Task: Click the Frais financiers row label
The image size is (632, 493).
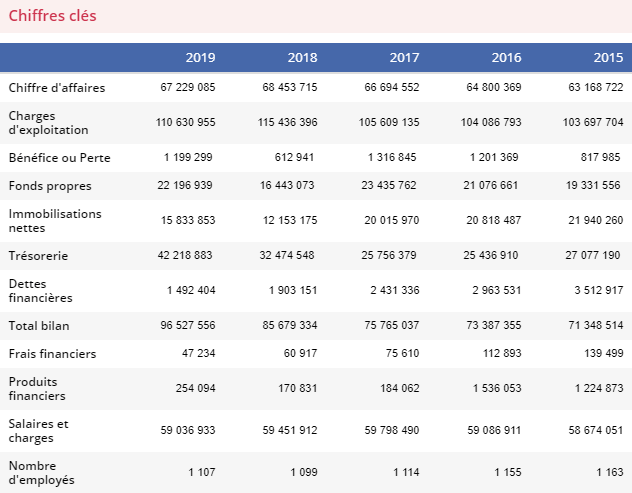Action: 52,354
